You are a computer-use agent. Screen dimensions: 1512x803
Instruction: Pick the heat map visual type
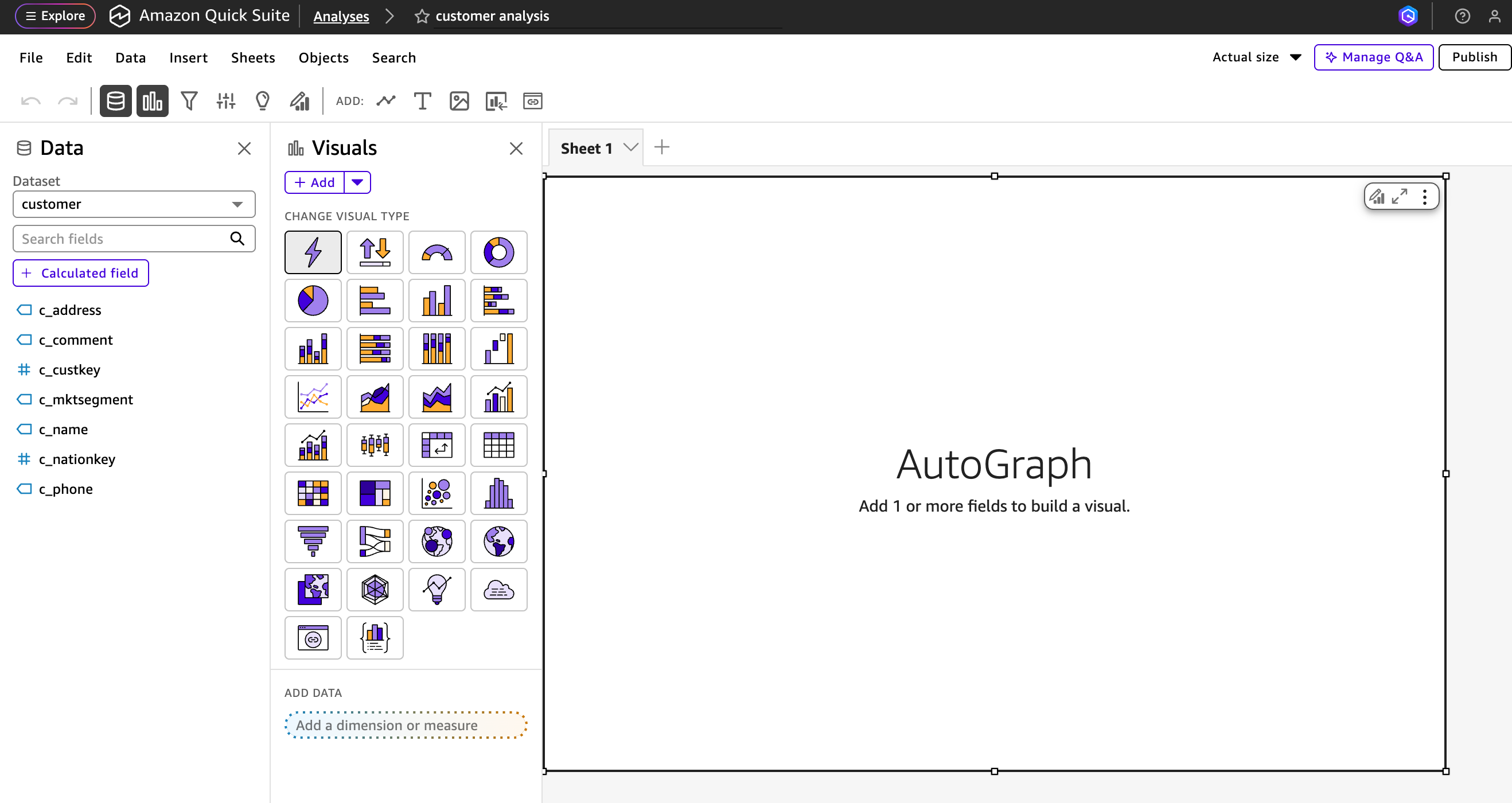point(313,493)
